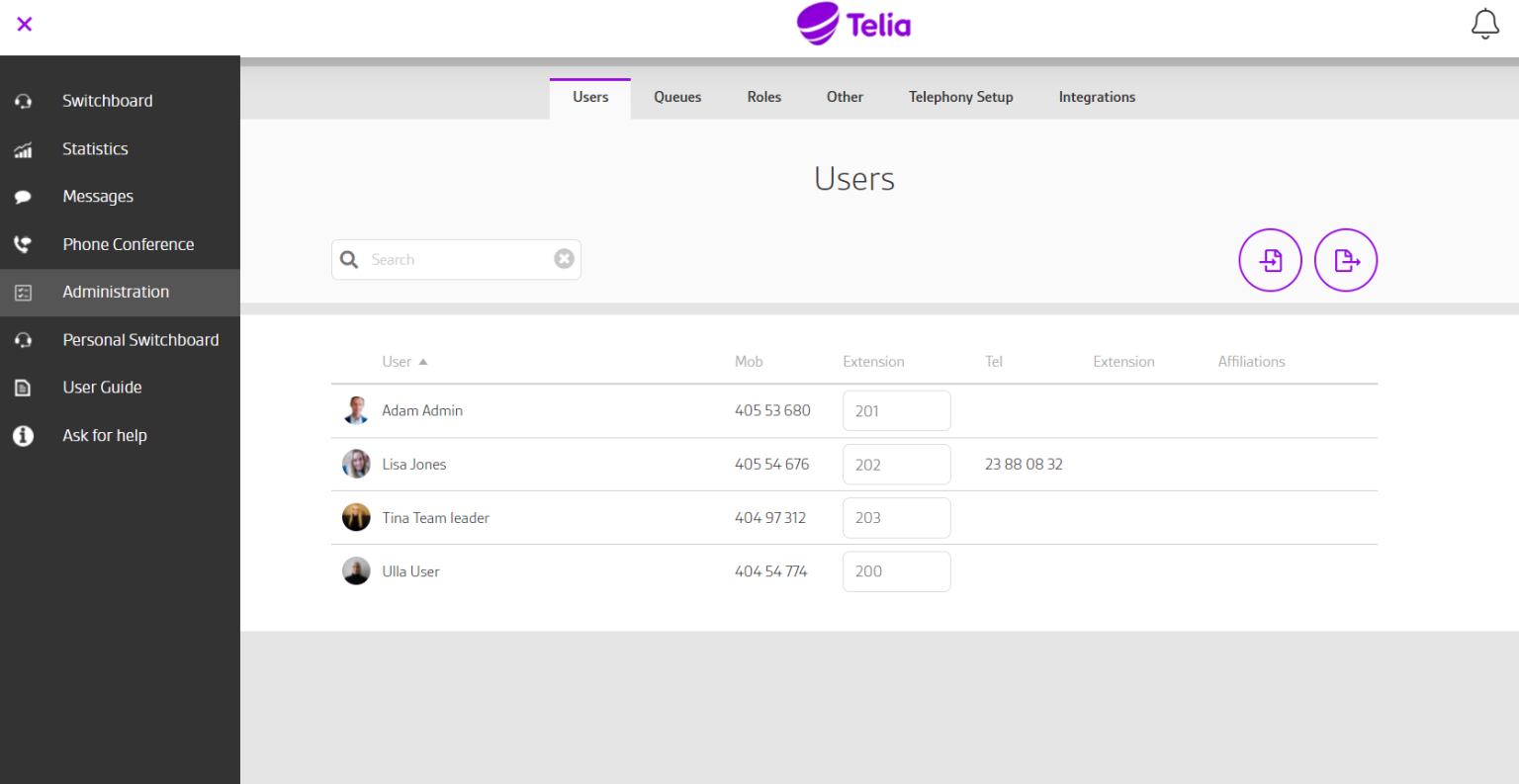Close the sidebar with the X
Image resolution: width=1519 pixels, height=784 pixels.
tap(24, 24)
